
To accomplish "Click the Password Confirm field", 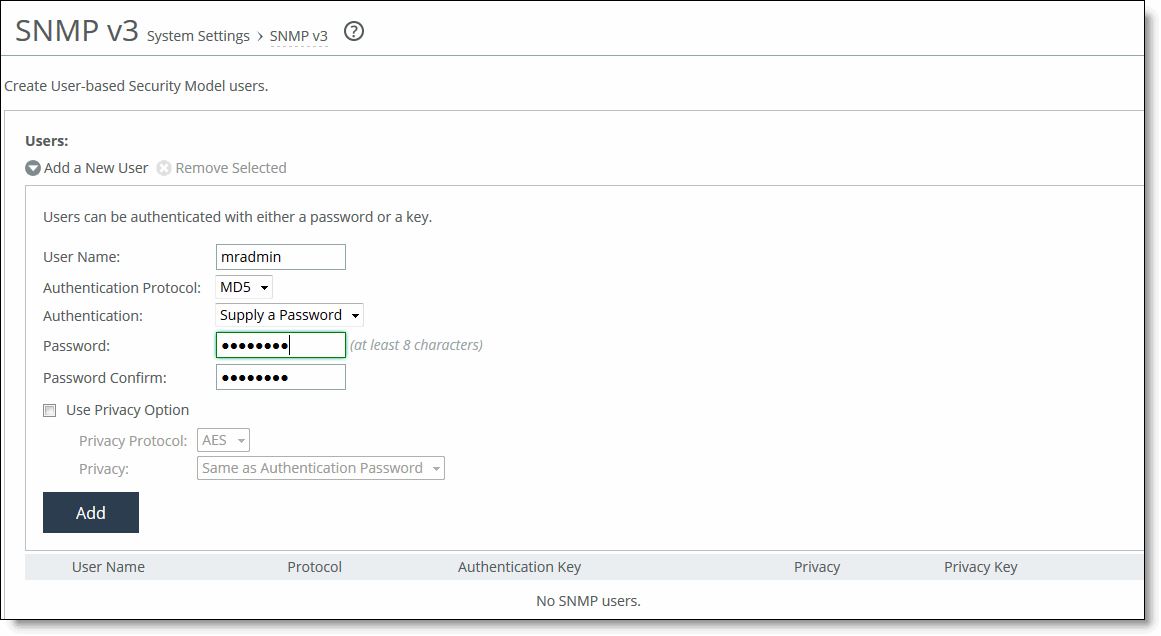I will pyautogui.click(x=280, y=377).
